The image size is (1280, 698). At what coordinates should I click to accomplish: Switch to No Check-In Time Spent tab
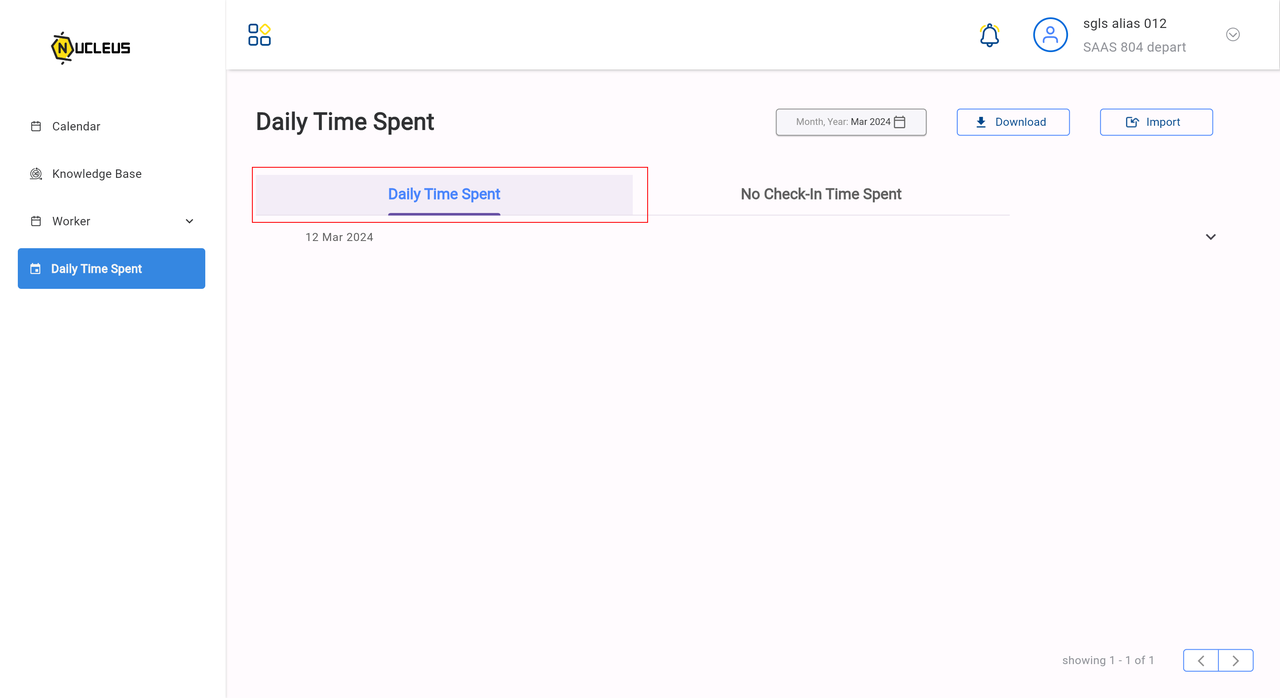point(821,195)
